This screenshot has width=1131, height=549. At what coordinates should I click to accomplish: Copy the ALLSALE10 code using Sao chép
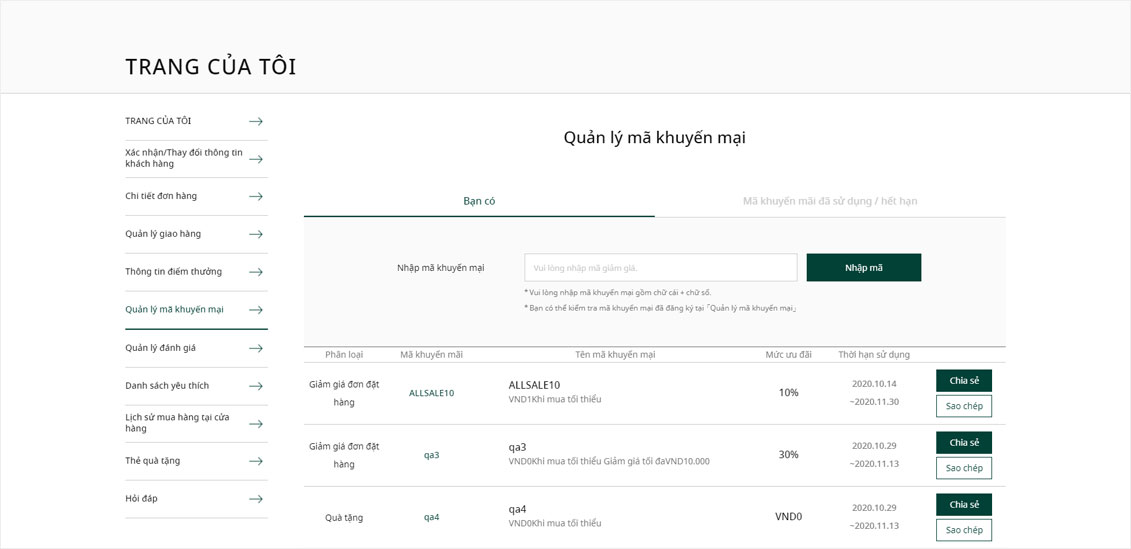(x=963, y=406)
